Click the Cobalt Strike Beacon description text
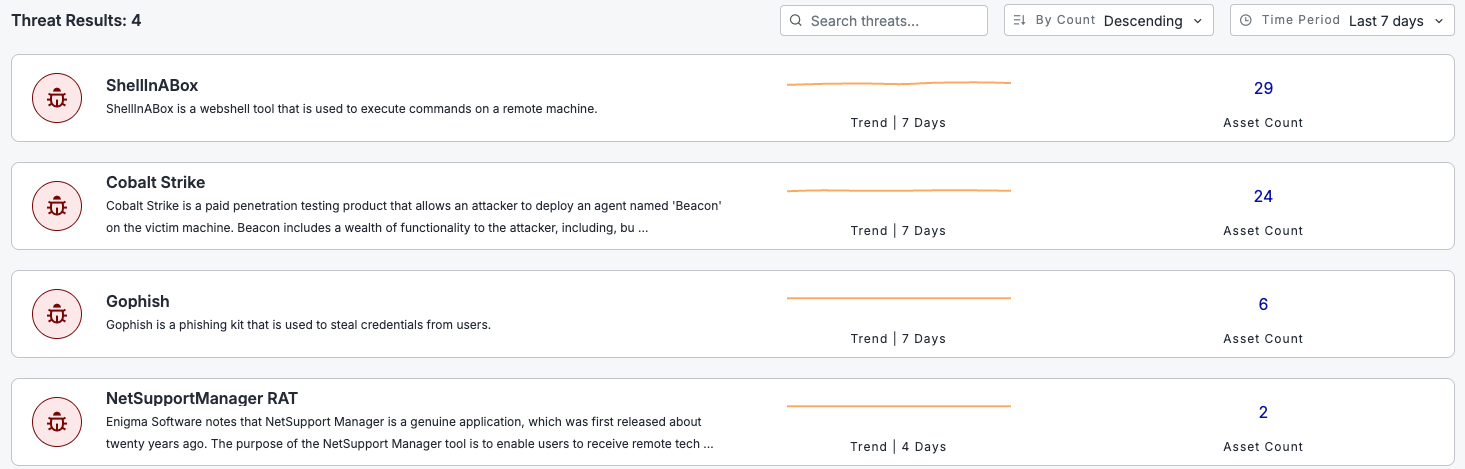 point(414,217)
